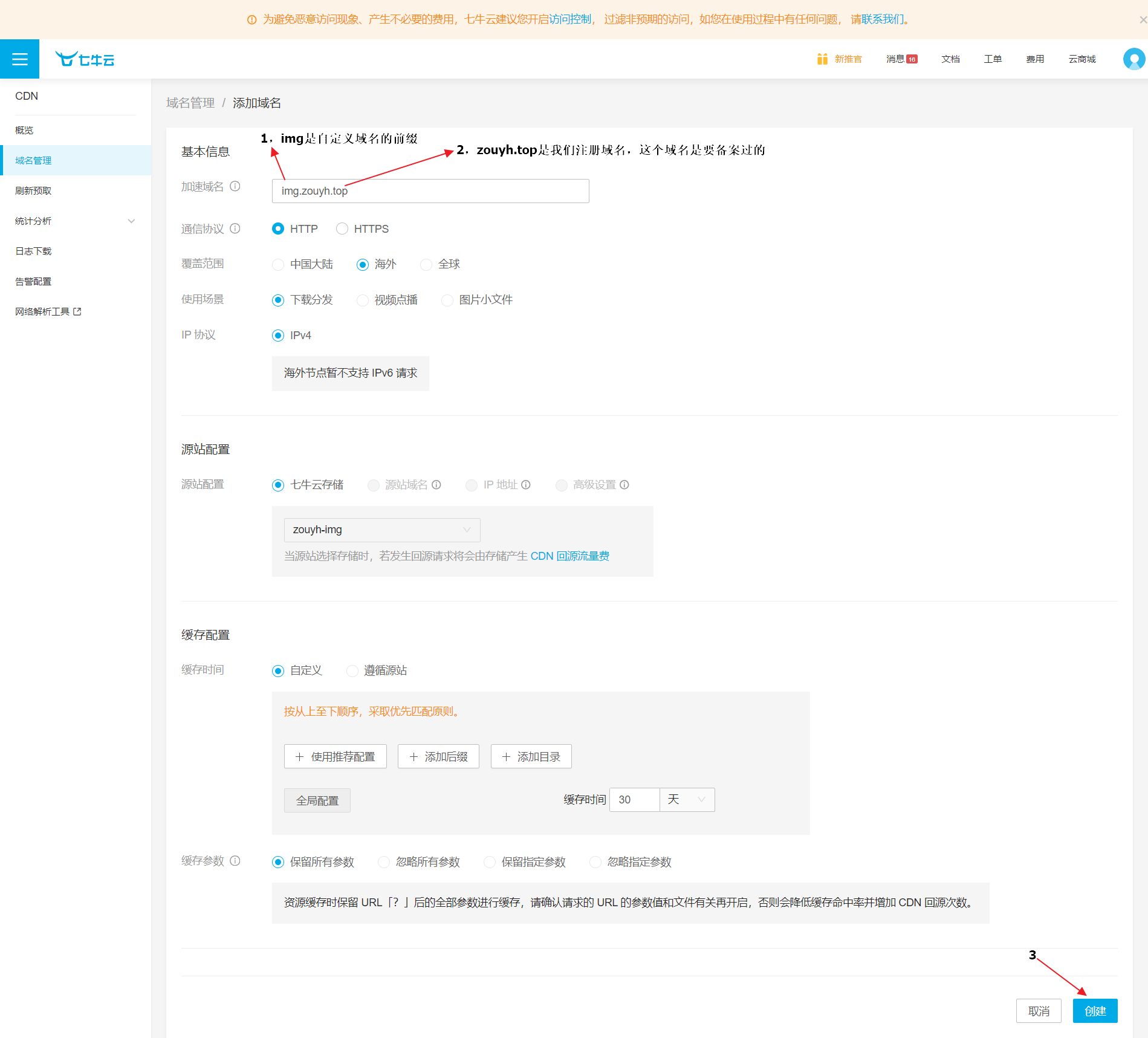
Task: Click the 回源流量费 link
Action: coord(583,556)
